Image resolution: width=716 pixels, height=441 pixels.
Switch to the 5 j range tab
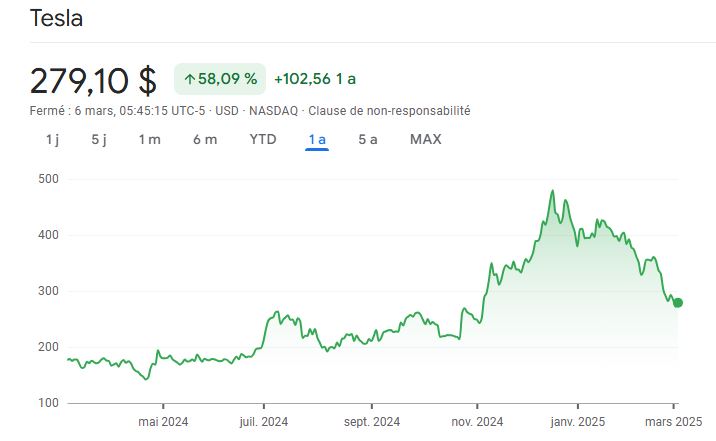[x=98, y=139]
